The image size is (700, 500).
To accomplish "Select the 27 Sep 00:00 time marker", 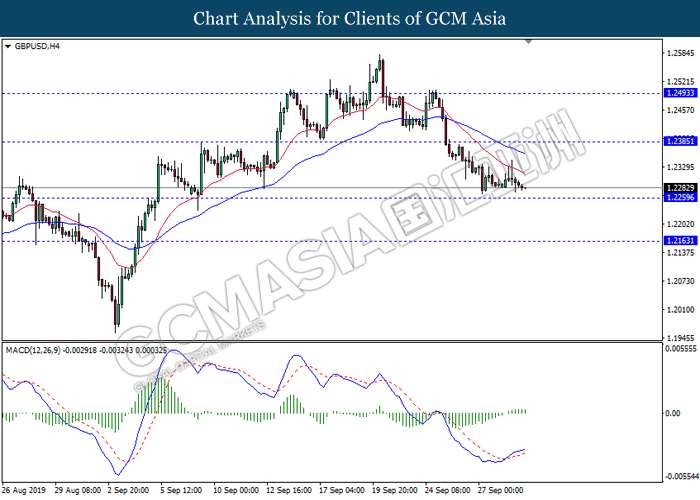I will [x=500, y=490].
